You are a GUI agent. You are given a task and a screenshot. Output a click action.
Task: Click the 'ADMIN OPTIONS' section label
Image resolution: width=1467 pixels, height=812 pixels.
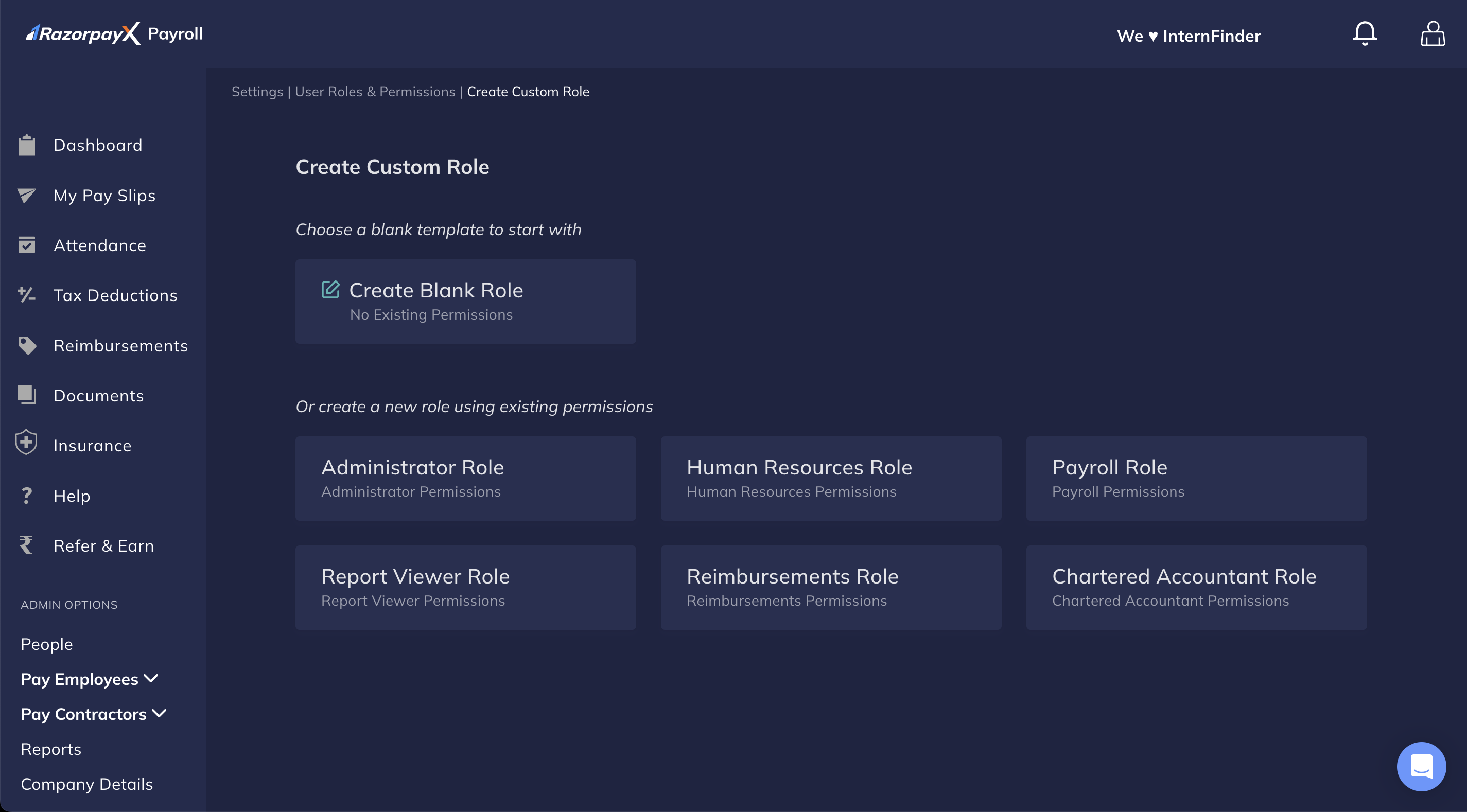(x=69, y=605)
